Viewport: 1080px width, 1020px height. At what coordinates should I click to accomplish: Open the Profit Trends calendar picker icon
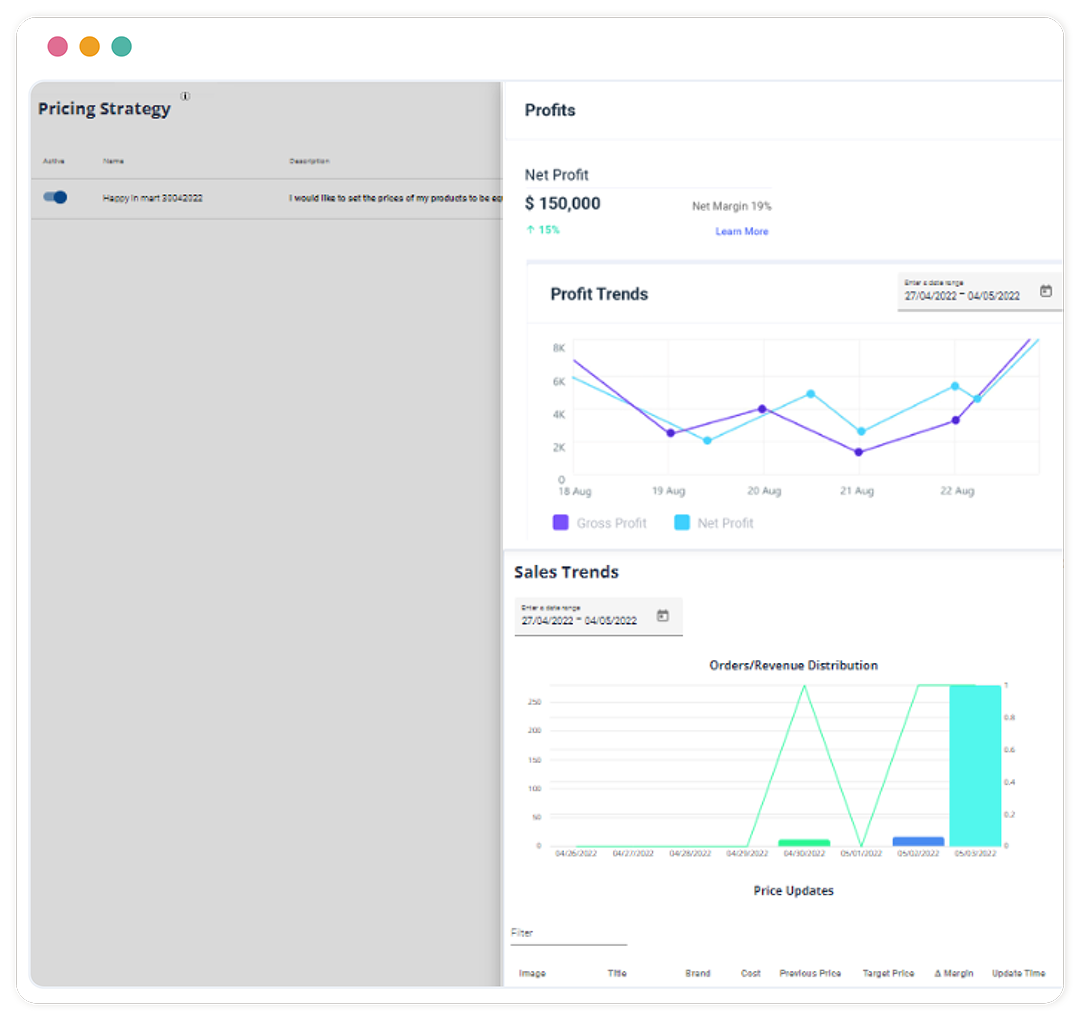point(1046,291)
